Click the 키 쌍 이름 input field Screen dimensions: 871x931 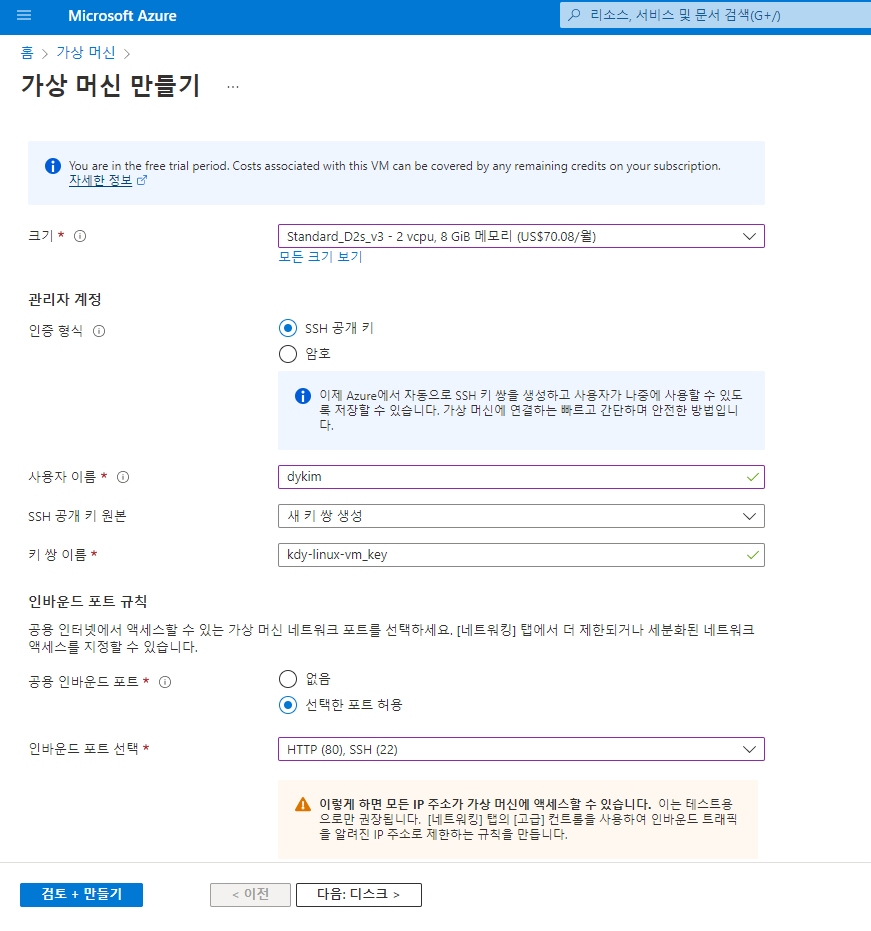[521, 555]
